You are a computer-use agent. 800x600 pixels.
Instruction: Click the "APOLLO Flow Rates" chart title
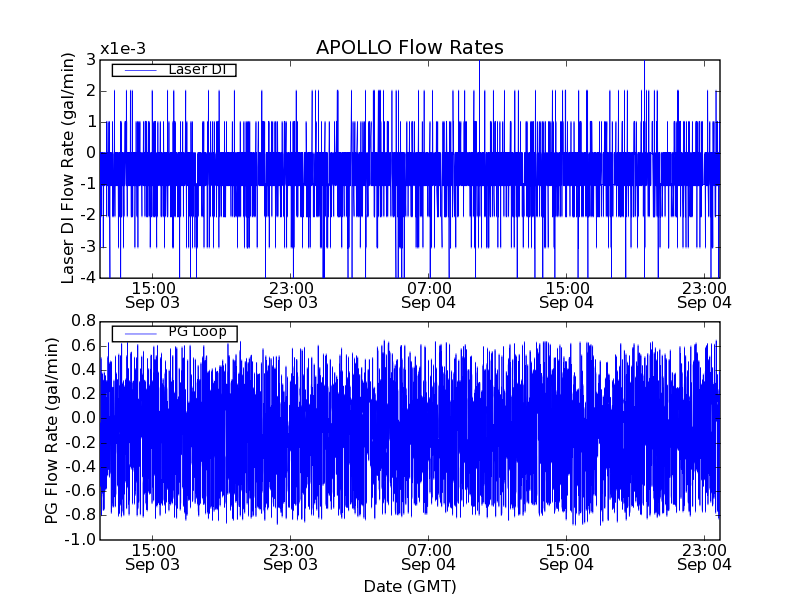(409, 48)
